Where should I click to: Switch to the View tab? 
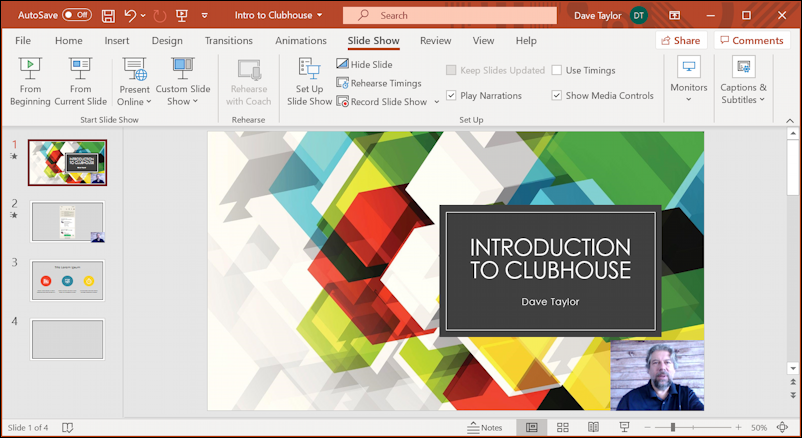(x=483, y=40)
